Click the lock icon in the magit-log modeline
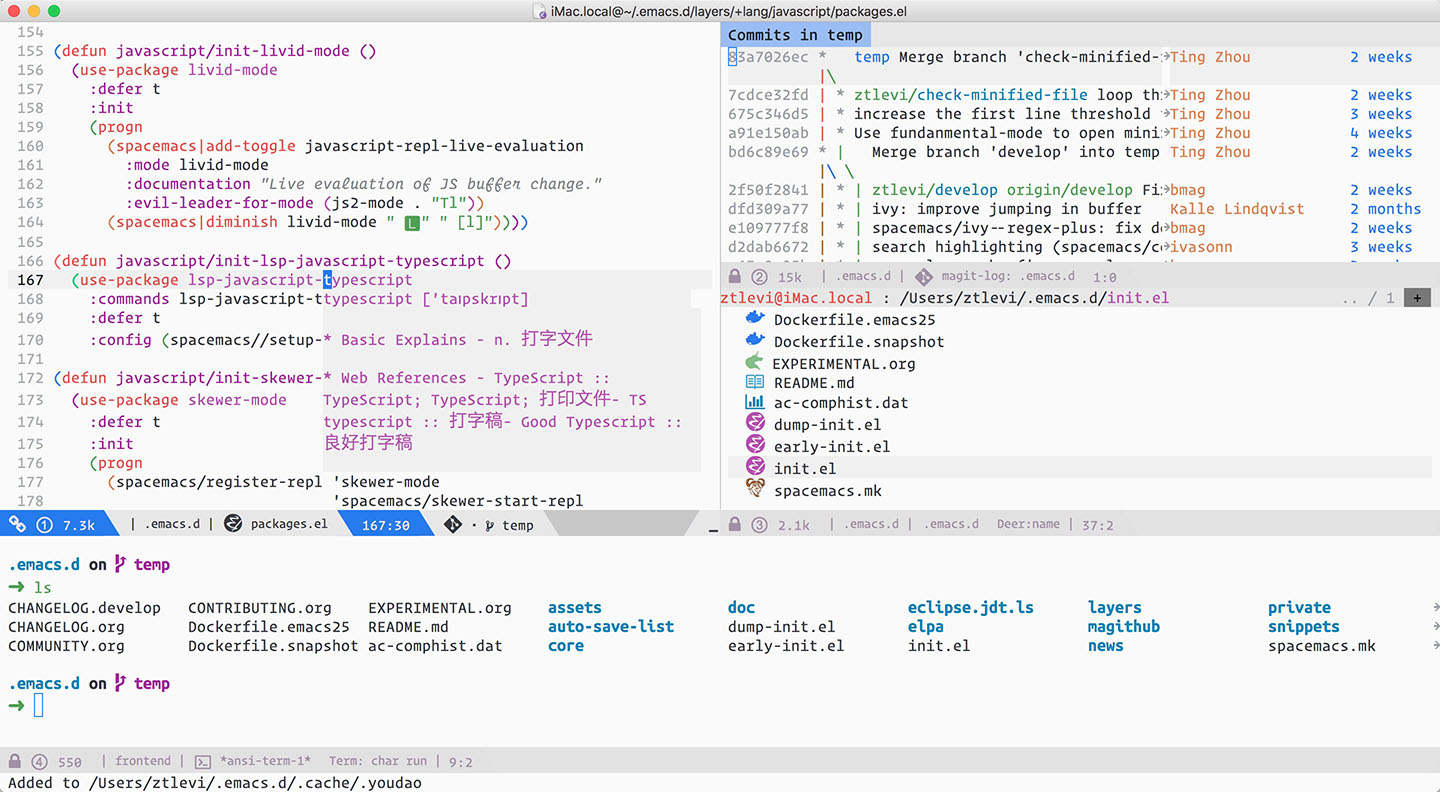The width and height of the screenshot is (1440, 792). pos(735,276)
